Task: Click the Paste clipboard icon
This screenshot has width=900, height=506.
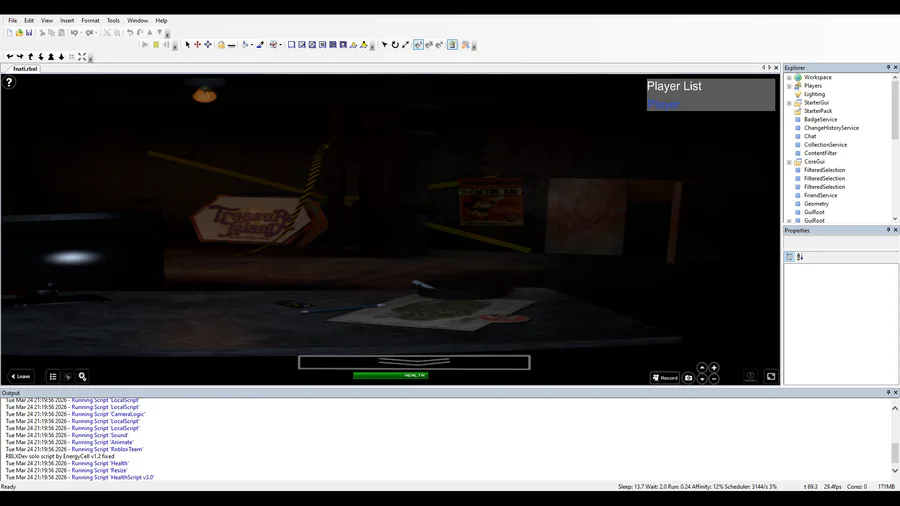Action: click(x=61, y=33)
